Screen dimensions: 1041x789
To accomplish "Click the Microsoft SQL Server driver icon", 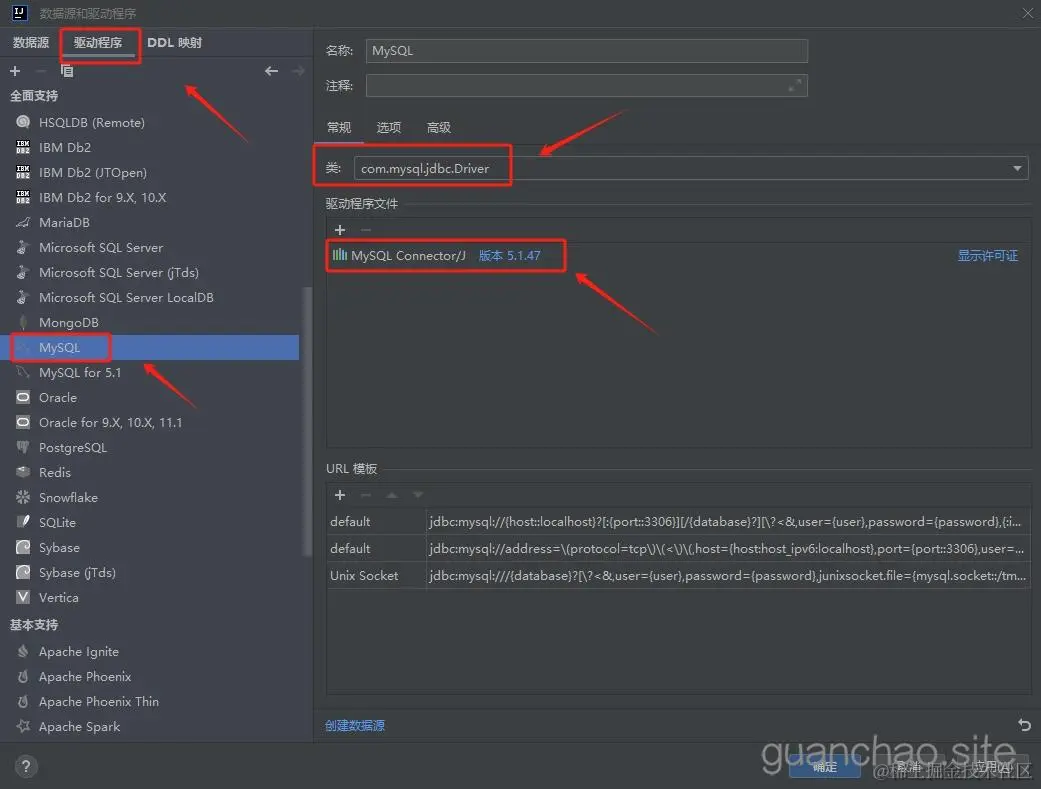I will pyautogui.click(x=23, y=248).
